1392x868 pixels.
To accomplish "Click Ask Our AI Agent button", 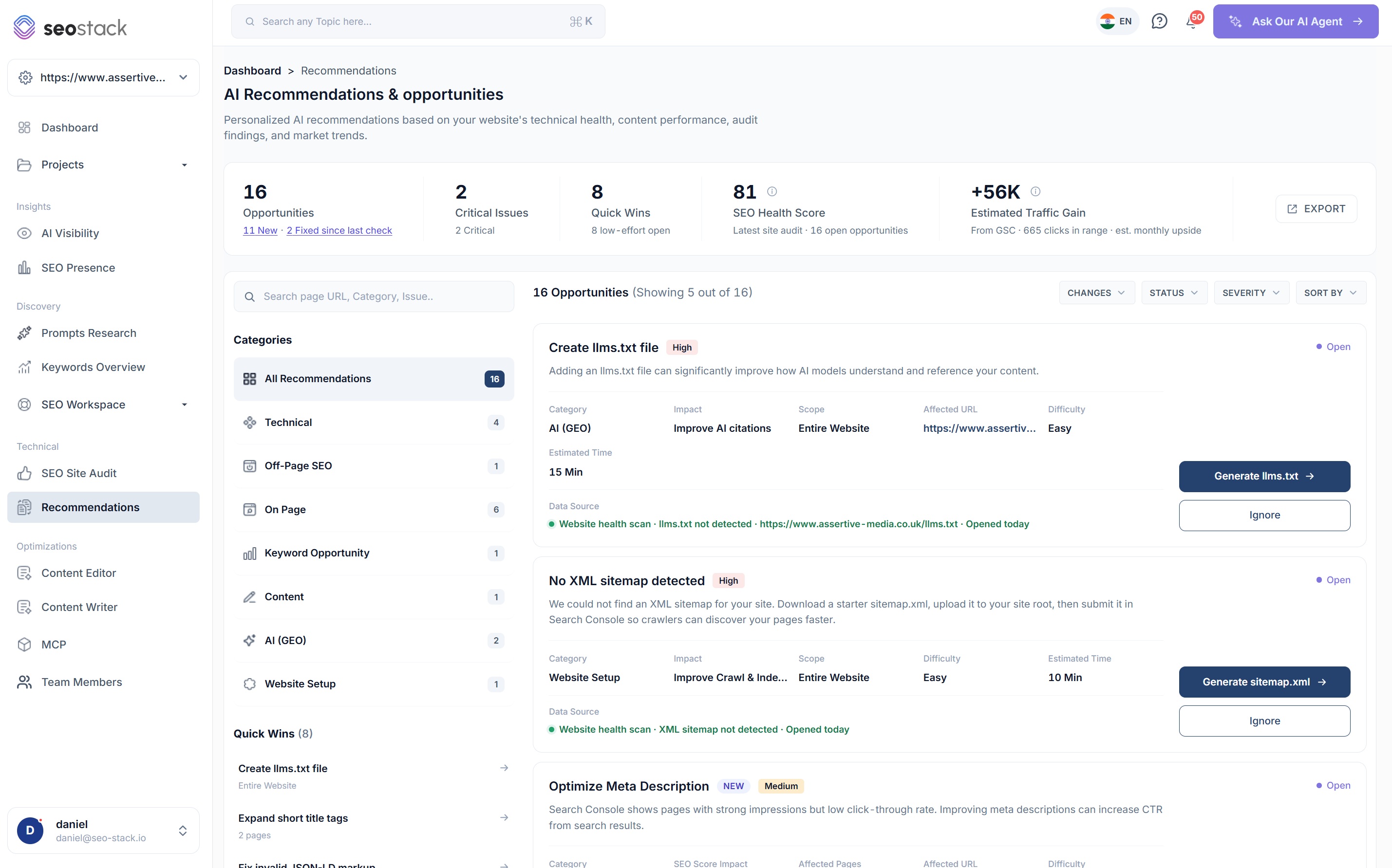I will point(1295,21).
